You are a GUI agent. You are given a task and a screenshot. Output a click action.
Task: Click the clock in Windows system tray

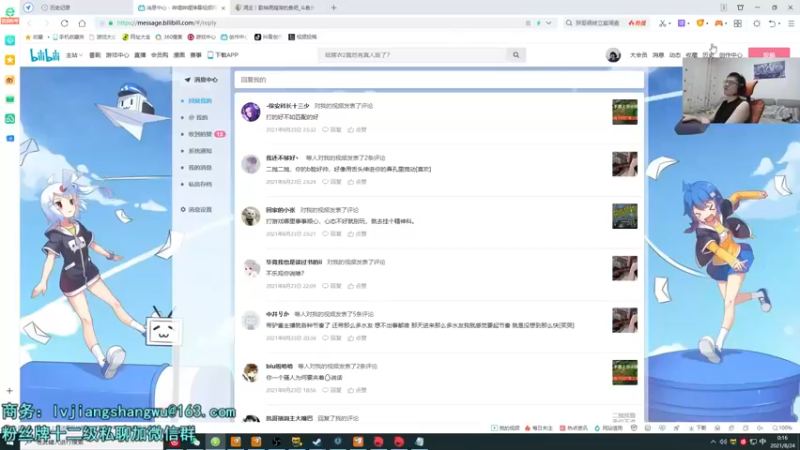(782, 441)
